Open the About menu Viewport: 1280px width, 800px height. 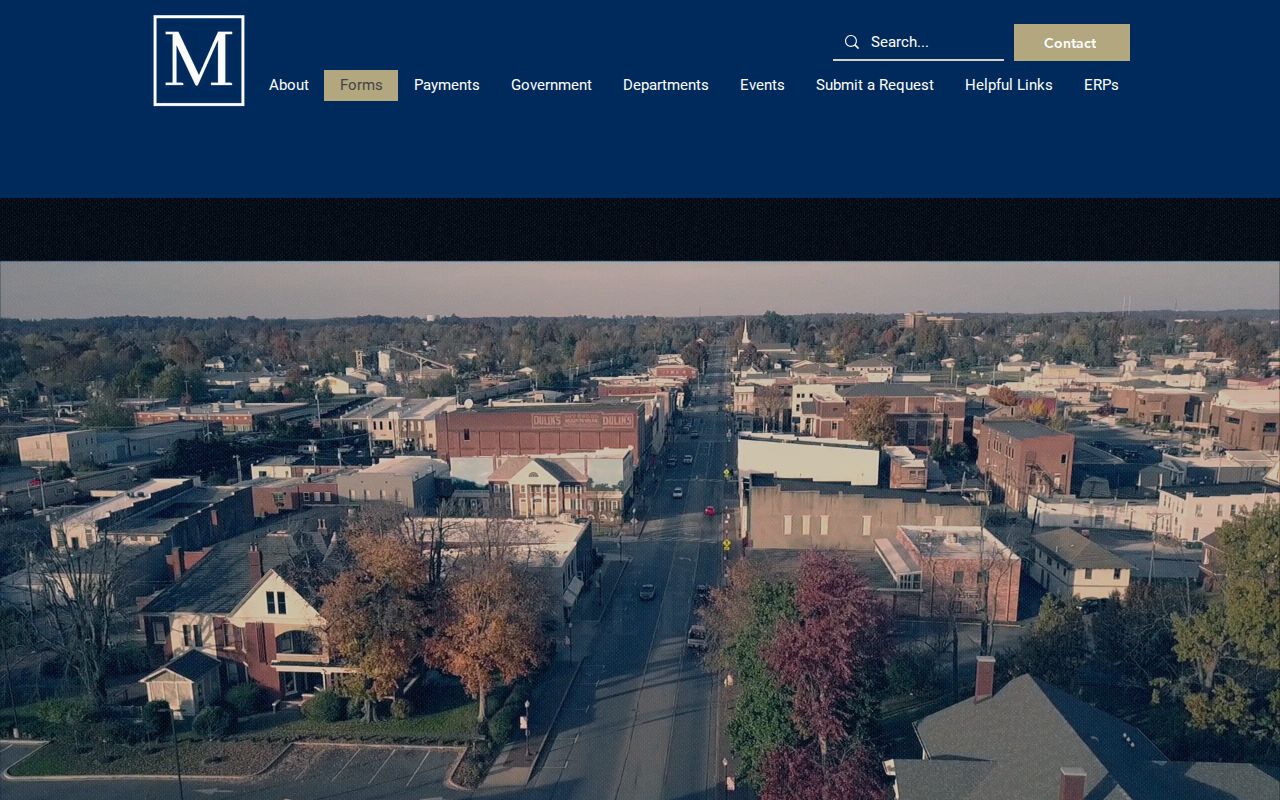[x=289, y=85]
